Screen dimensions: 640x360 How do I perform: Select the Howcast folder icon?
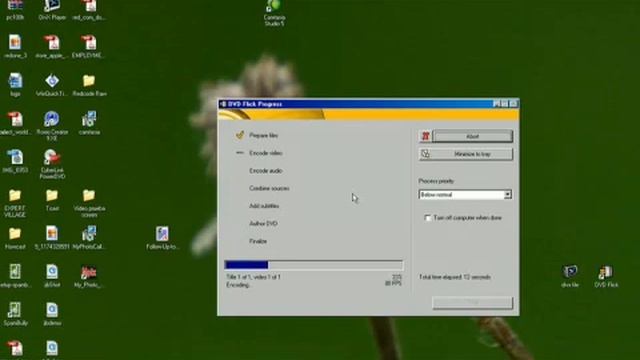point(15,238)
